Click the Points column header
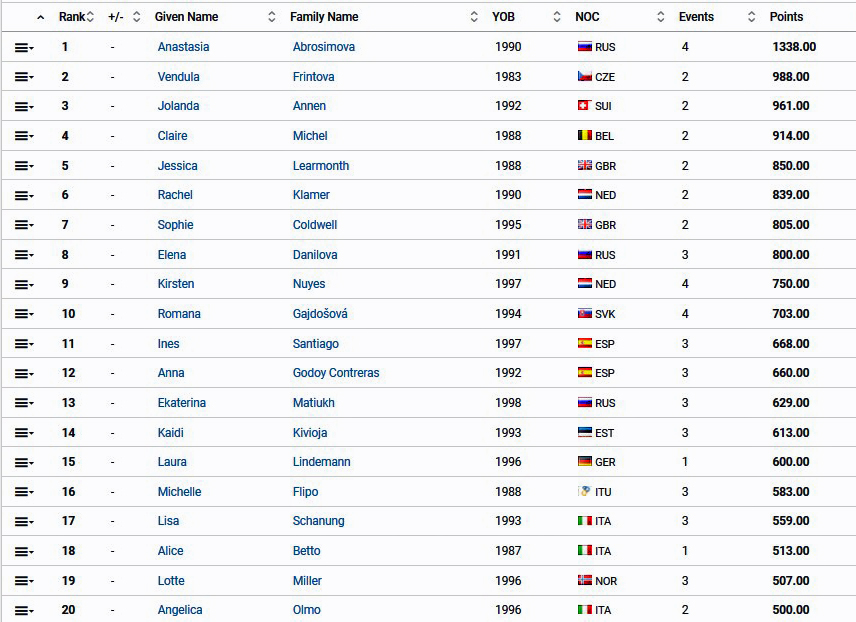 (x=786, y=17)
